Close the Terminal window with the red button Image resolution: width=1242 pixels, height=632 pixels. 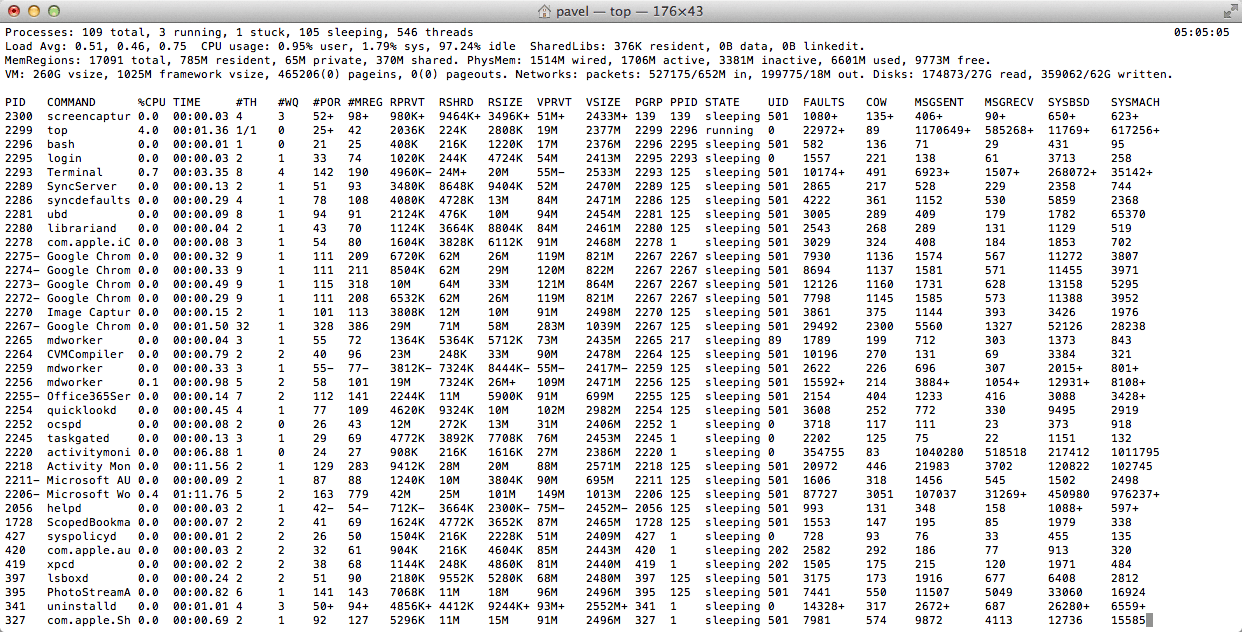(13, 11)
